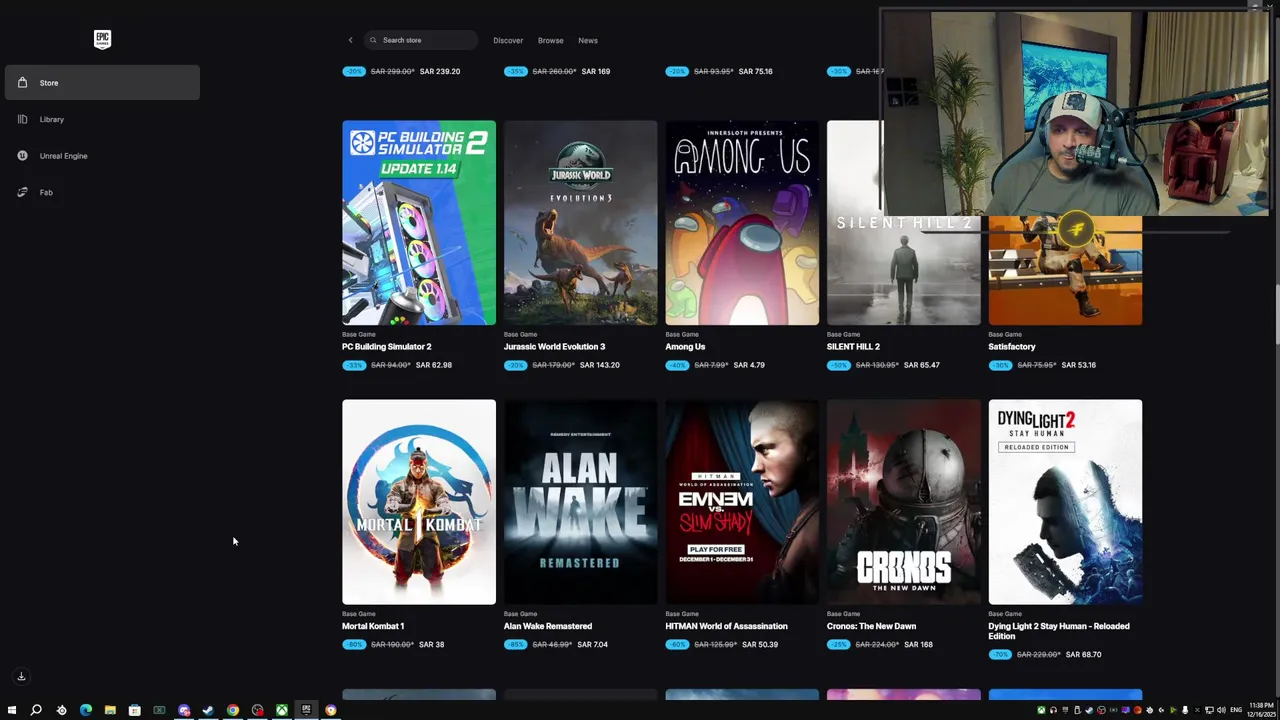Open the Downloads arrow icon
This screenshot has height=720, width=1280.
click(x=21, y=676)
